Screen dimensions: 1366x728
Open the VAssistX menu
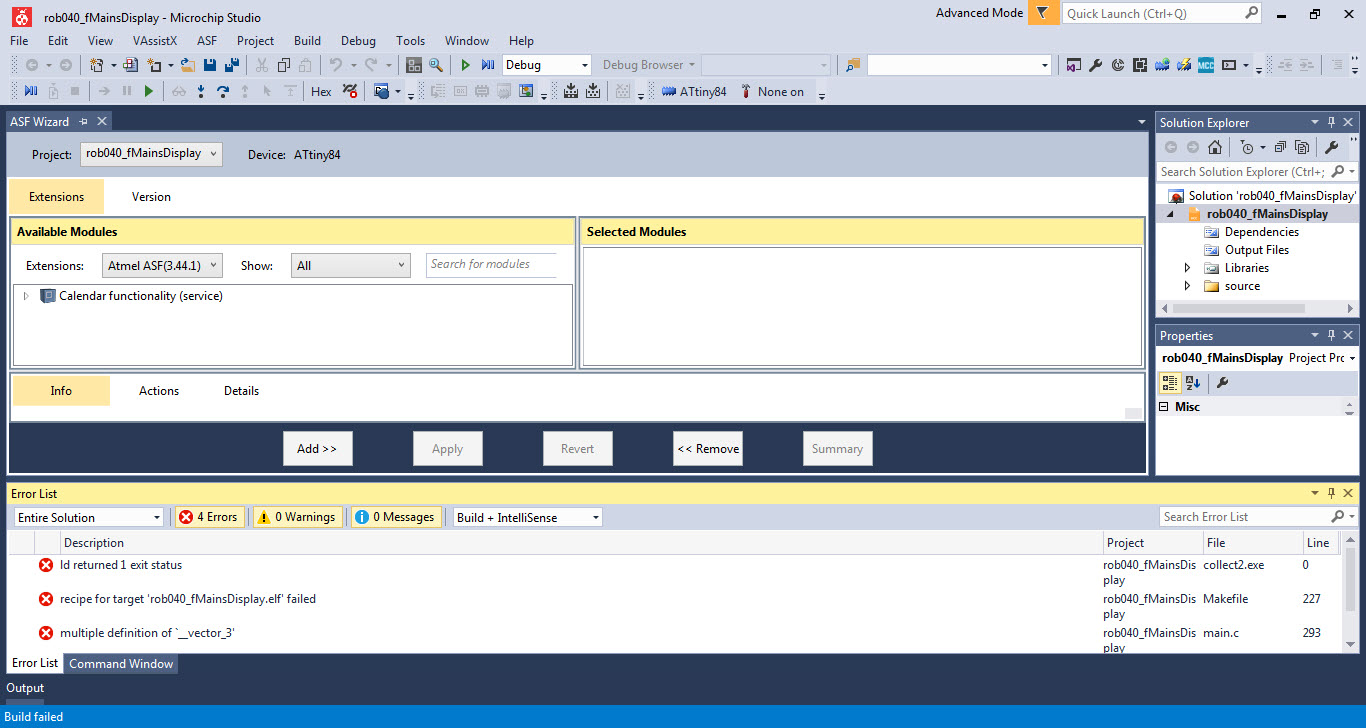(155, 41)
